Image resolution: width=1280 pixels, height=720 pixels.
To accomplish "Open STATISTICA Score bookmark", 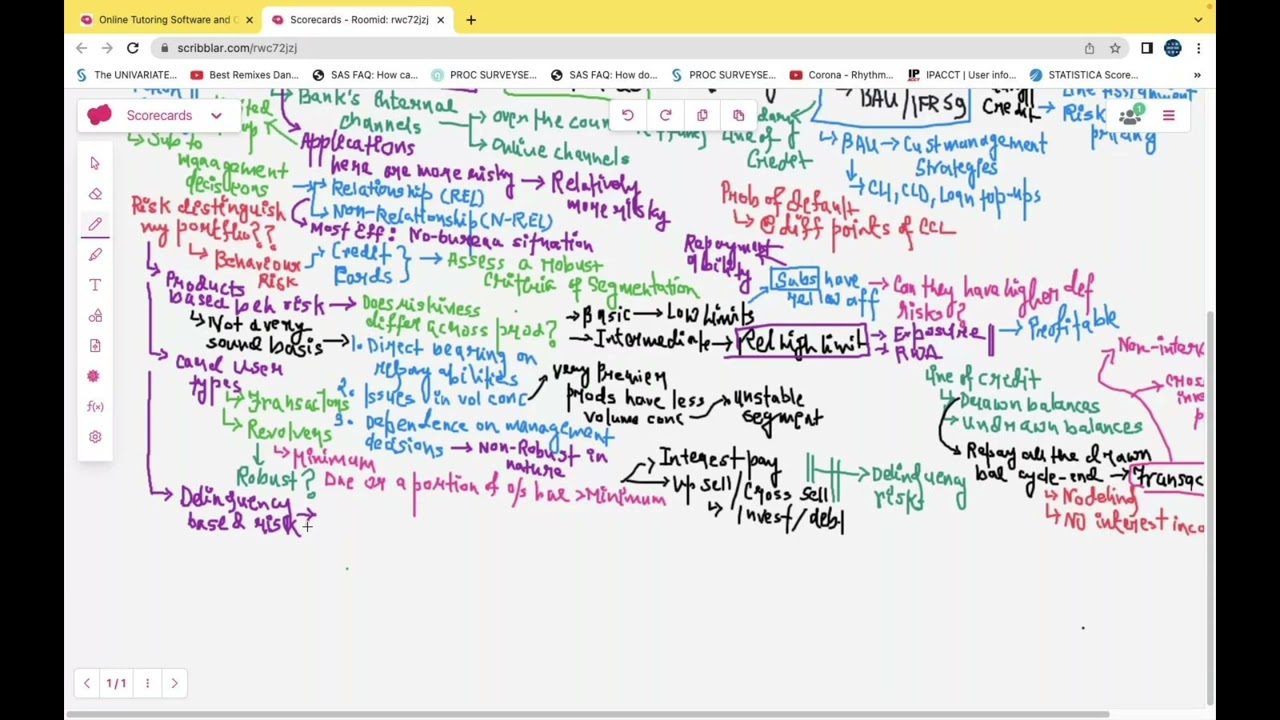I will 1084,75.
